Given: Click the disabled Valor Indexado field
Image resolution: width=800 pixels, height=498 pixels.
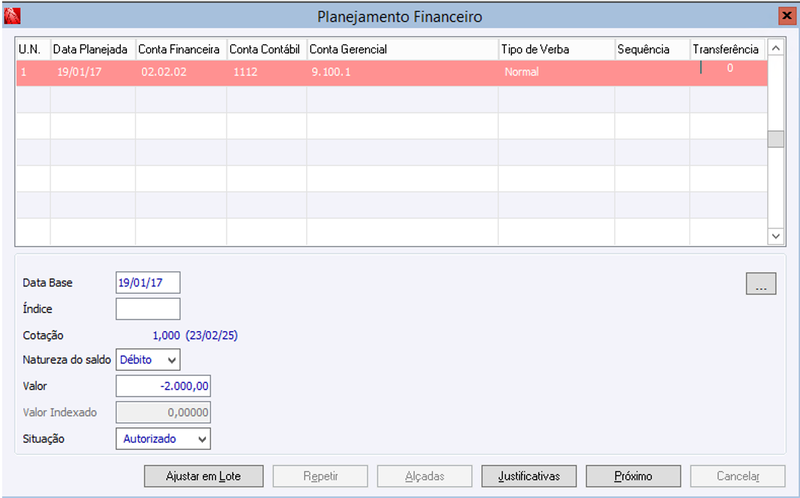Looking at the screenshot, I should point(163,413).
